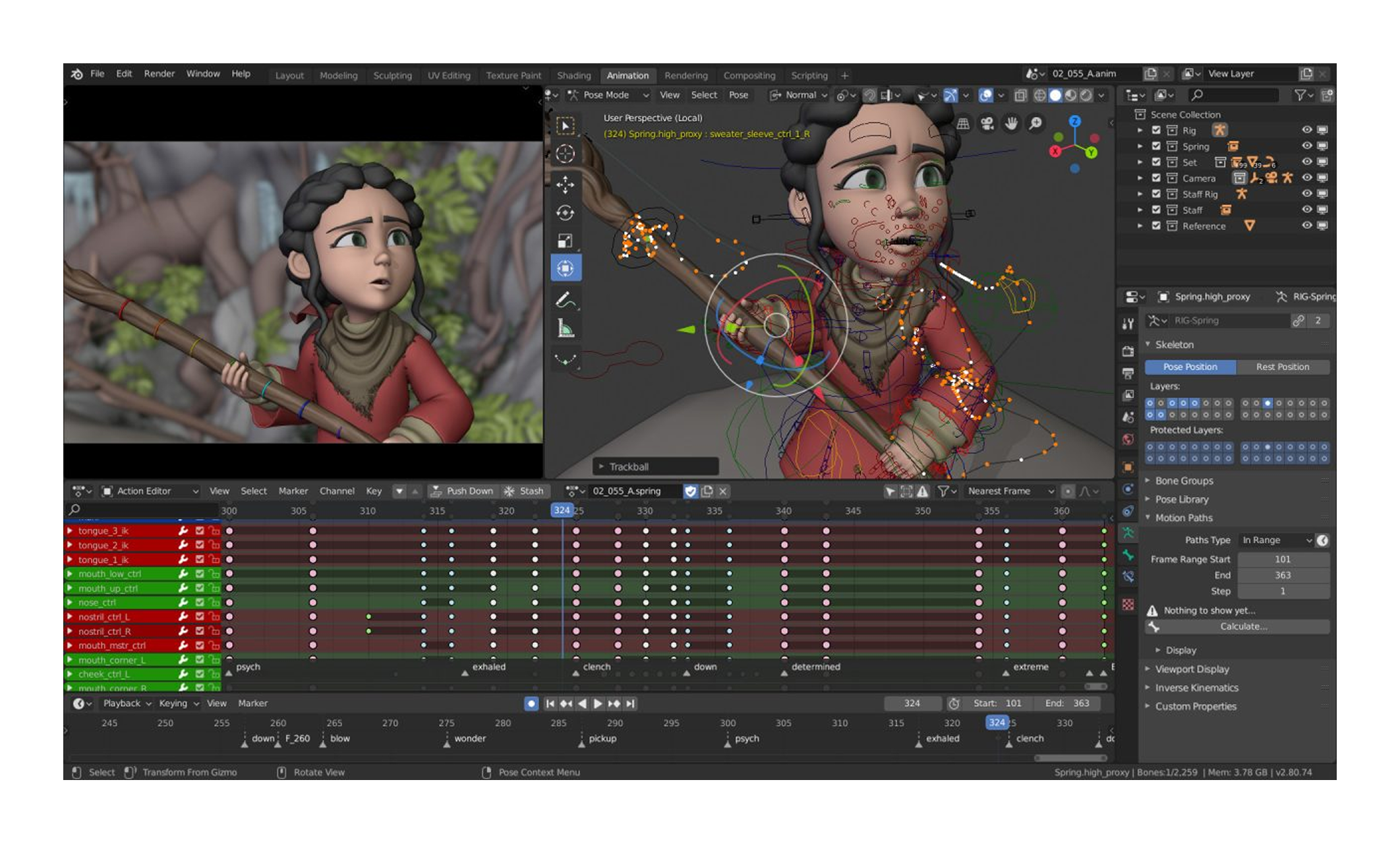Toggle auto keying record button
1400x844 pixels.
pos(531,704)
